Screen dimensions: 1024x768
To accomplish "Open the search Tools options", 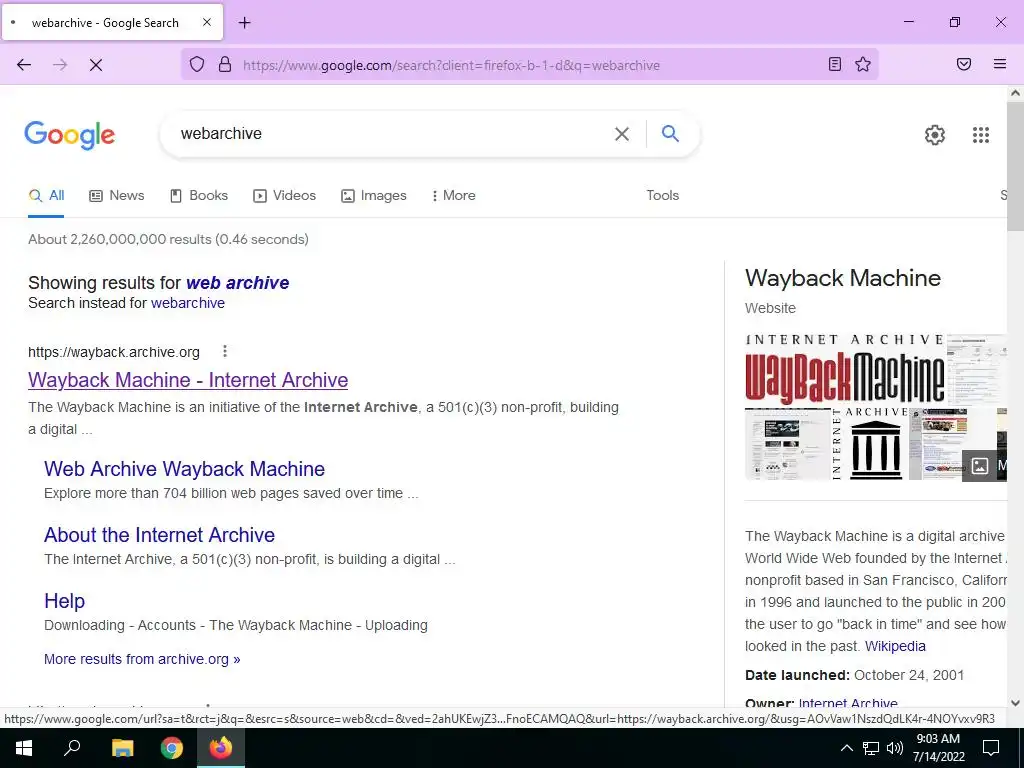I will [663, 195].
